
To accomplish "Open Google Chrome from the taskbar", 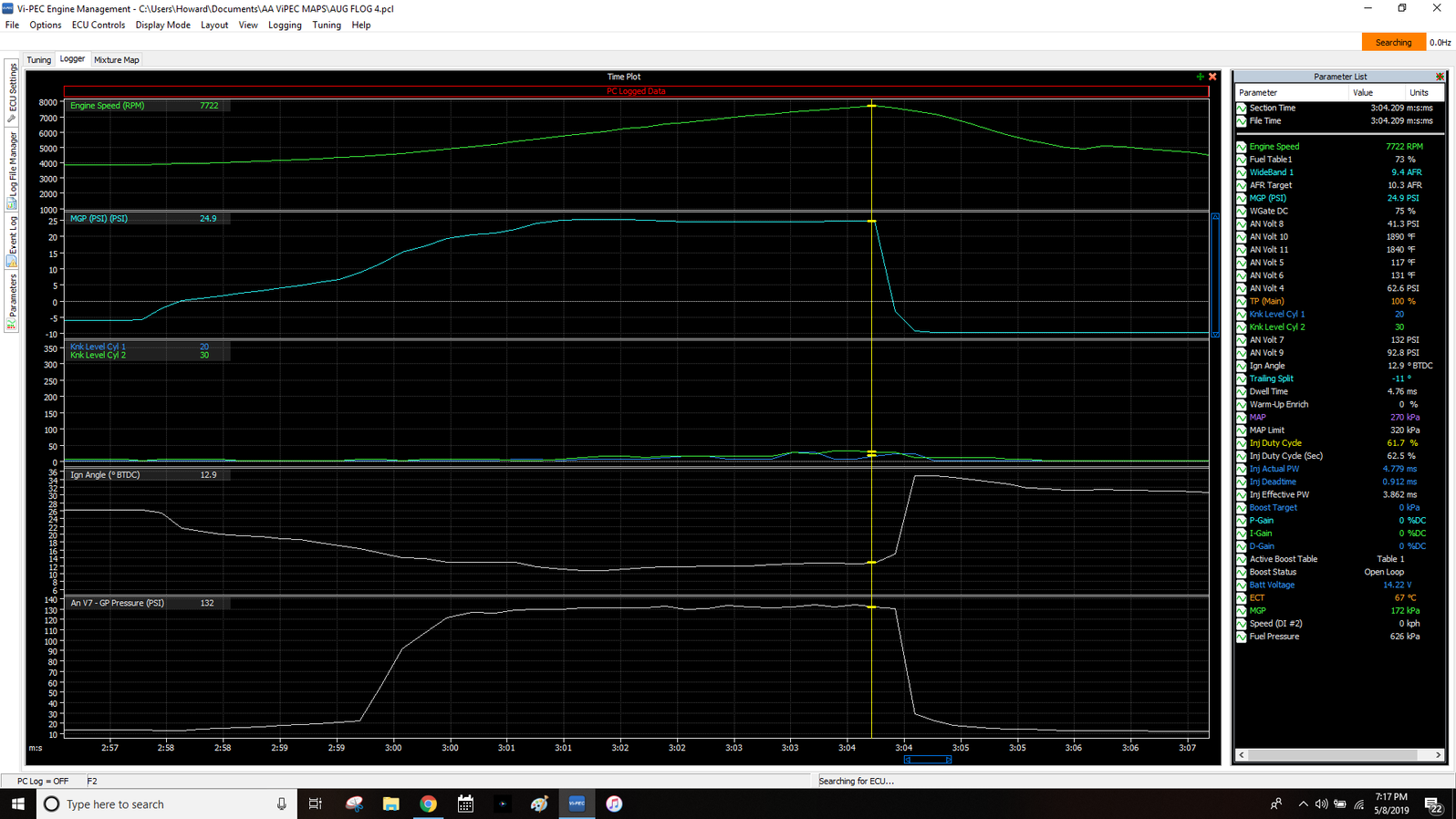I will pyautogui.click(x=428, y=803).
